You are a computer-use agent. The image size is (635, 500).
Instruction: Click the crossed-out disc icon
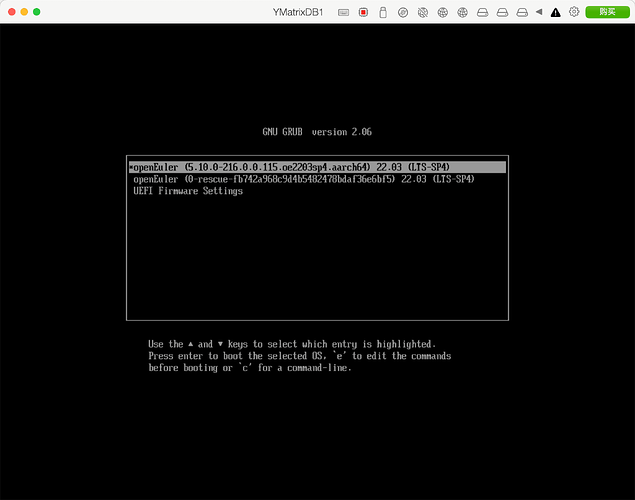(x=423, y=12)
